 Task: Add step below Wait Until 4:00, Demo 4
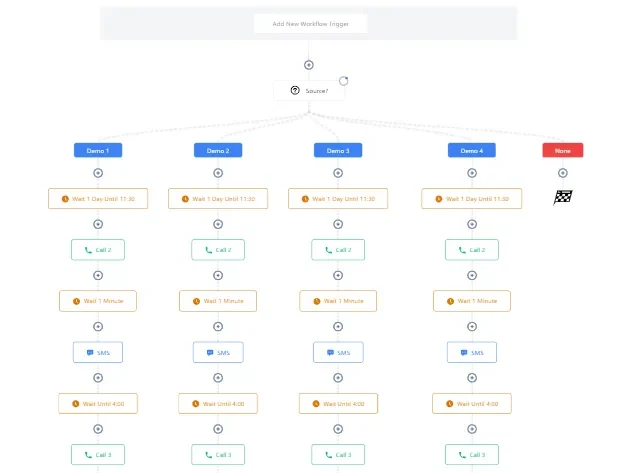point(472,429)
